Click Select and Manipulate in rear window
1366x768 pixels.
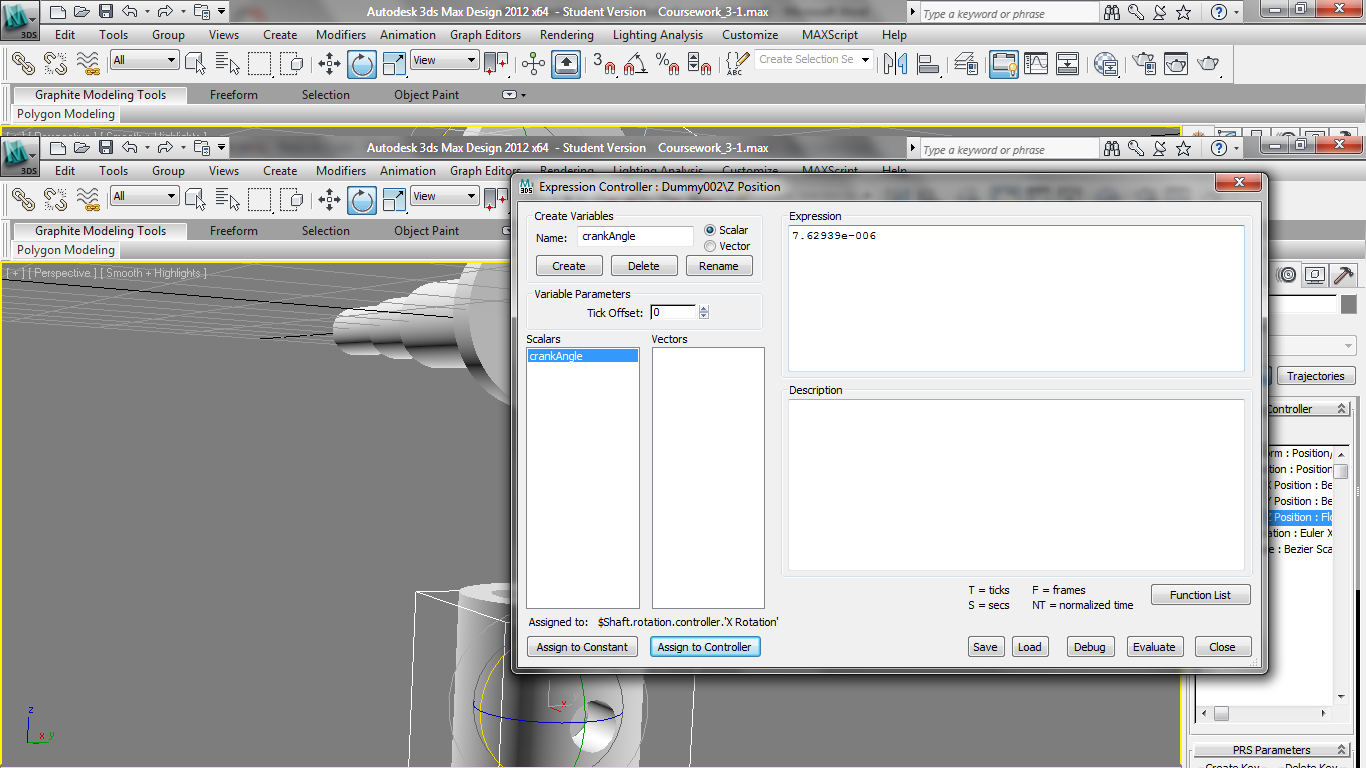click(533, 63)
